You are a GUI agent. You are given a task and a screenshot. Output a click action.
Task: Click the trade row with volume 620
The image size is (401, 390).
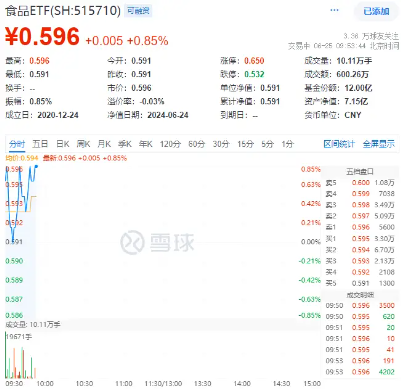[360, 316]
